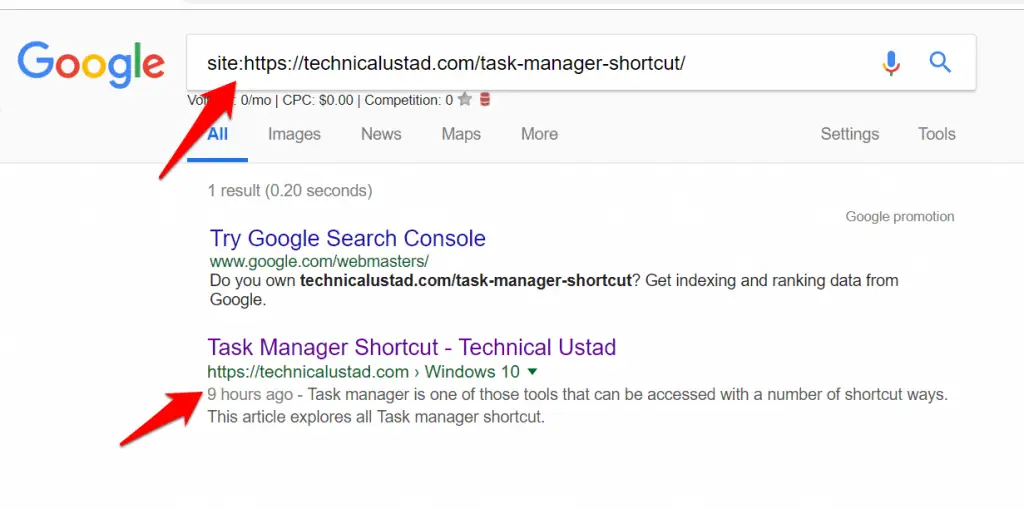This screenshot has height=509, width=1024.
Task: Click the gray star icon below search box
Action: tap(464, 100)
